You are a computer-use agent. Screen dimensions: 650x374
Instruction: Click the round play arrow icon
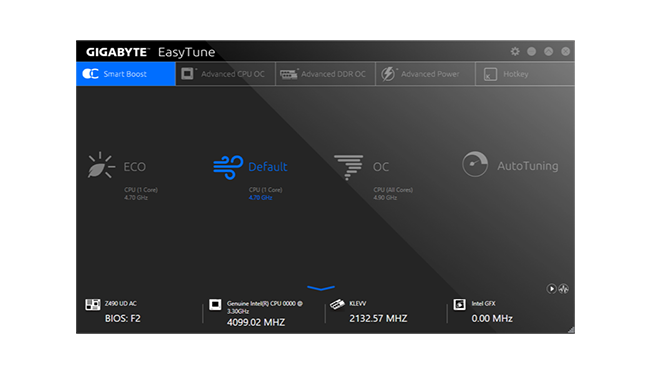click(x=551, y=289)
